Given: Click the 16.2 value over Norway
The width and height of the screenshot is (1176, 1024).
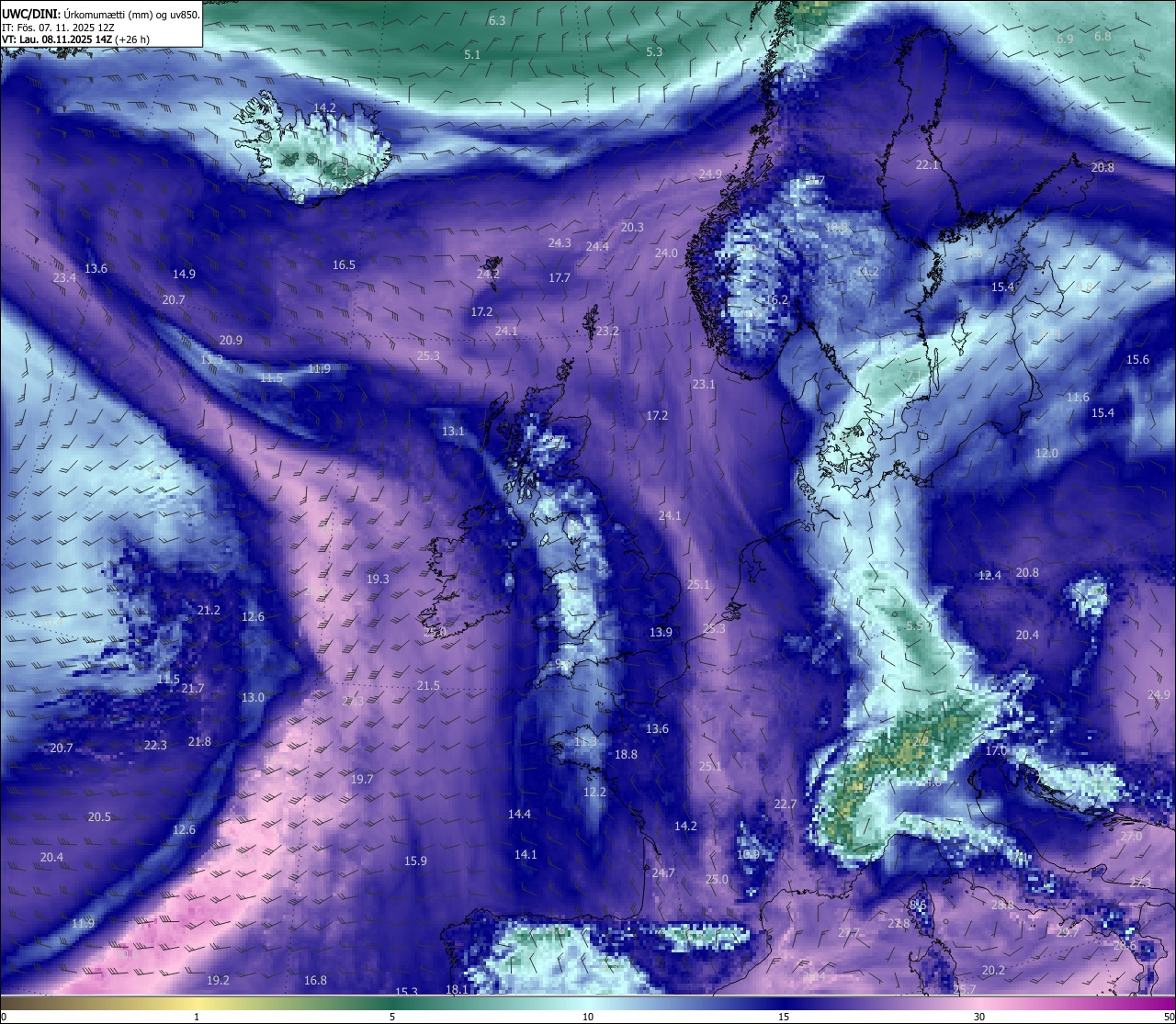Looking at the screenshot, I should coord(777,300).
